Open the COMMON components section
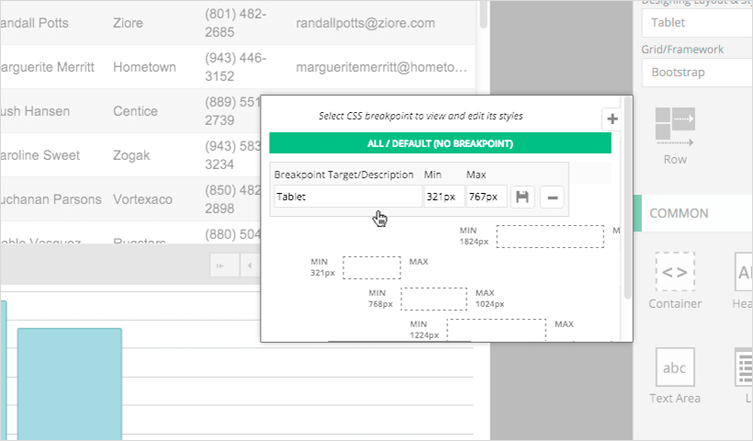Viewport: 753px width, 441px height. (x=693, y=213)
